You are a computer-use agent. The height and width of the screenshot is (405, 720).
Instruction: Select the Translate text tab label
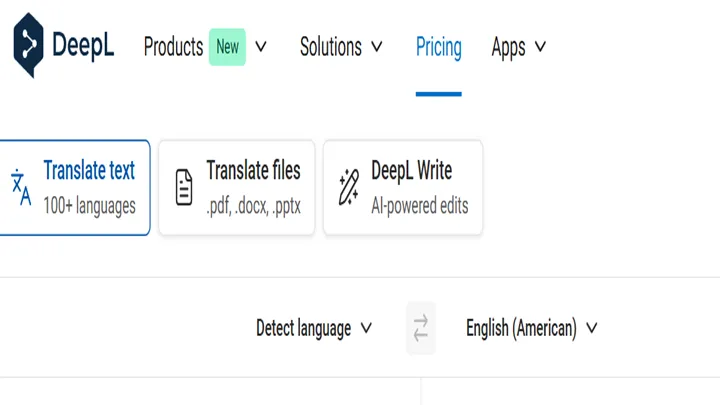tap(89, 171)
